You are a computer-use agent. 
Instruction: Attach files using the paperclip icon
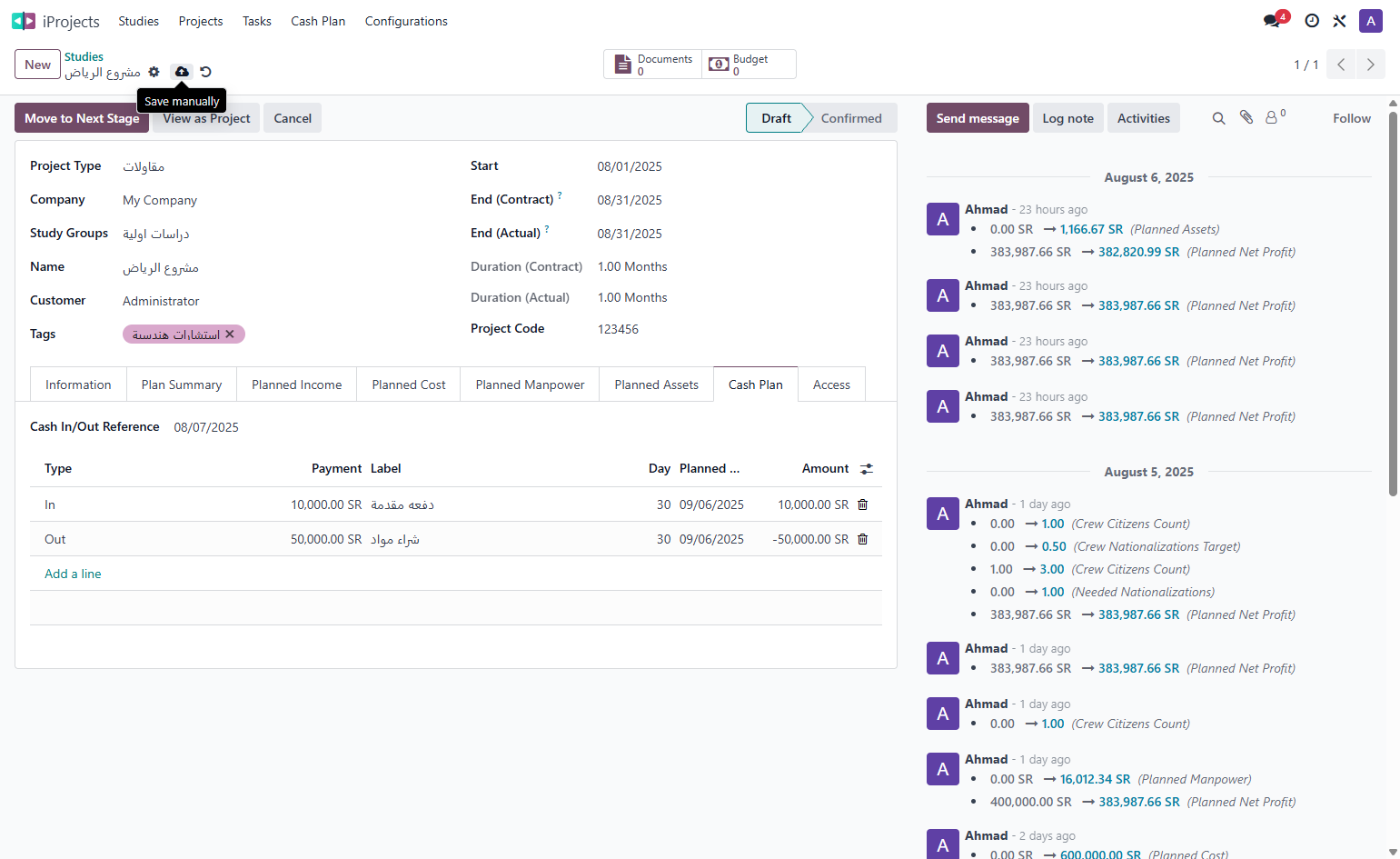point(1246,117)
